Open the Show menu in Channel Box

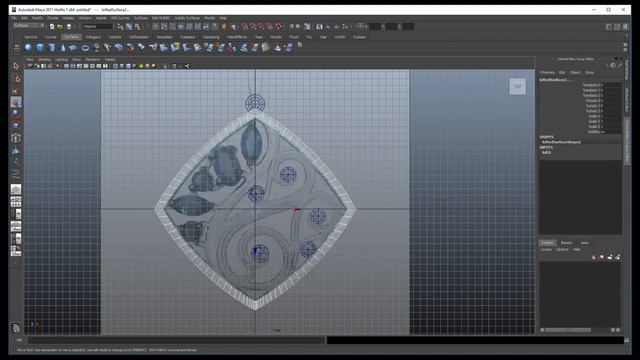tap(589, 73)
